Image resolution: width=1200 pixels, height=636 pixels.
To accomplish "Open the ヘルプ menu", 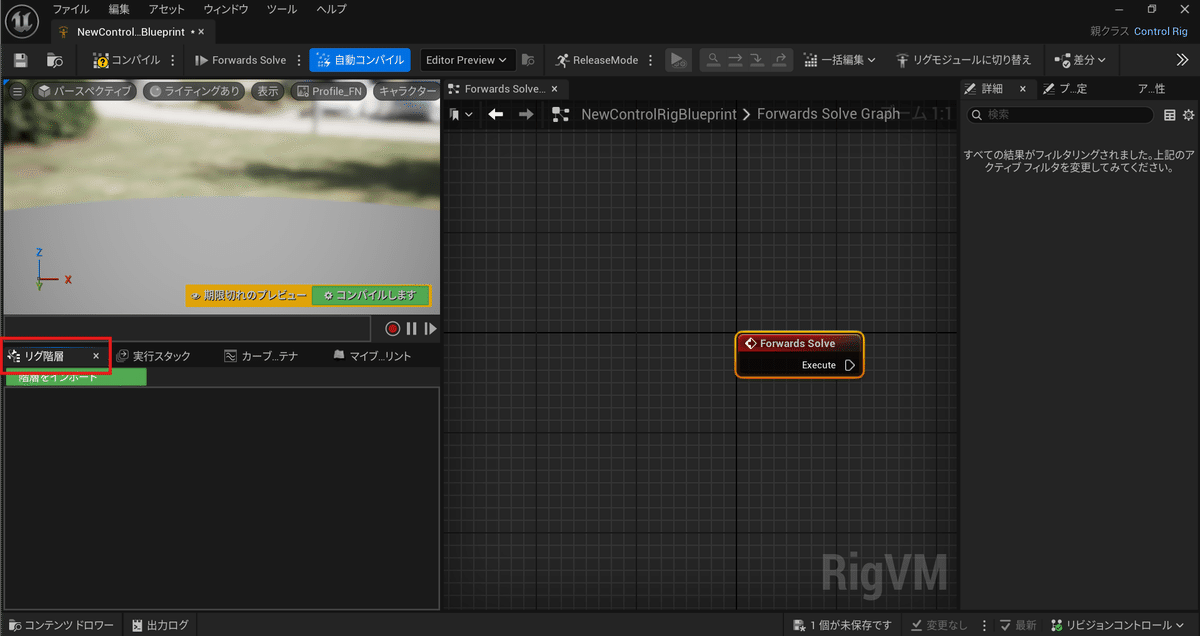I will point(331,9).
